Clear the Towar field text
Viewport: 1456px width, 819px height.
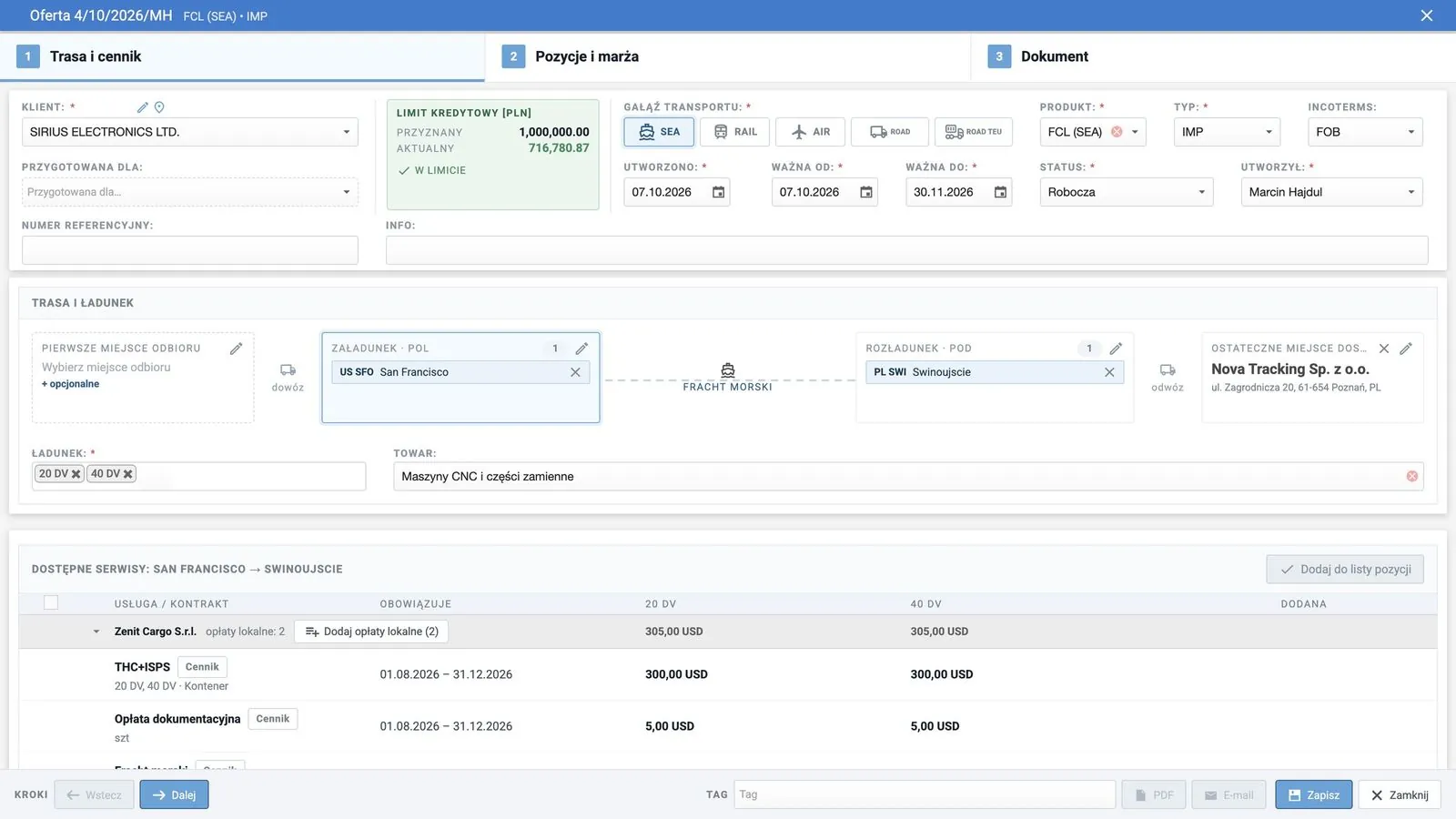pyautogui.click(x=1412, y=476)
